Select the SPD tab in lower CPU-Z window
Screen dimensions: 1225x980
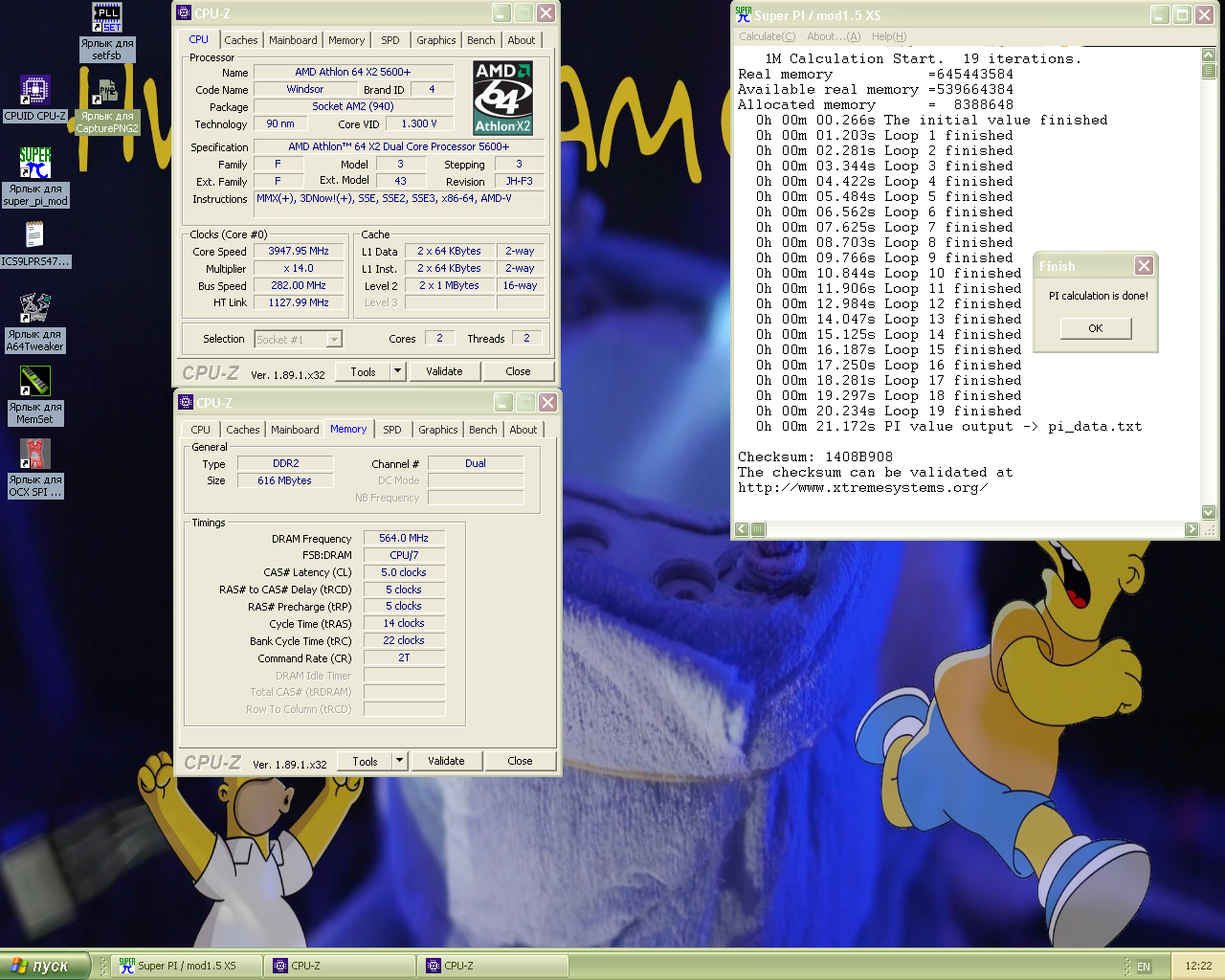[392, 430]
